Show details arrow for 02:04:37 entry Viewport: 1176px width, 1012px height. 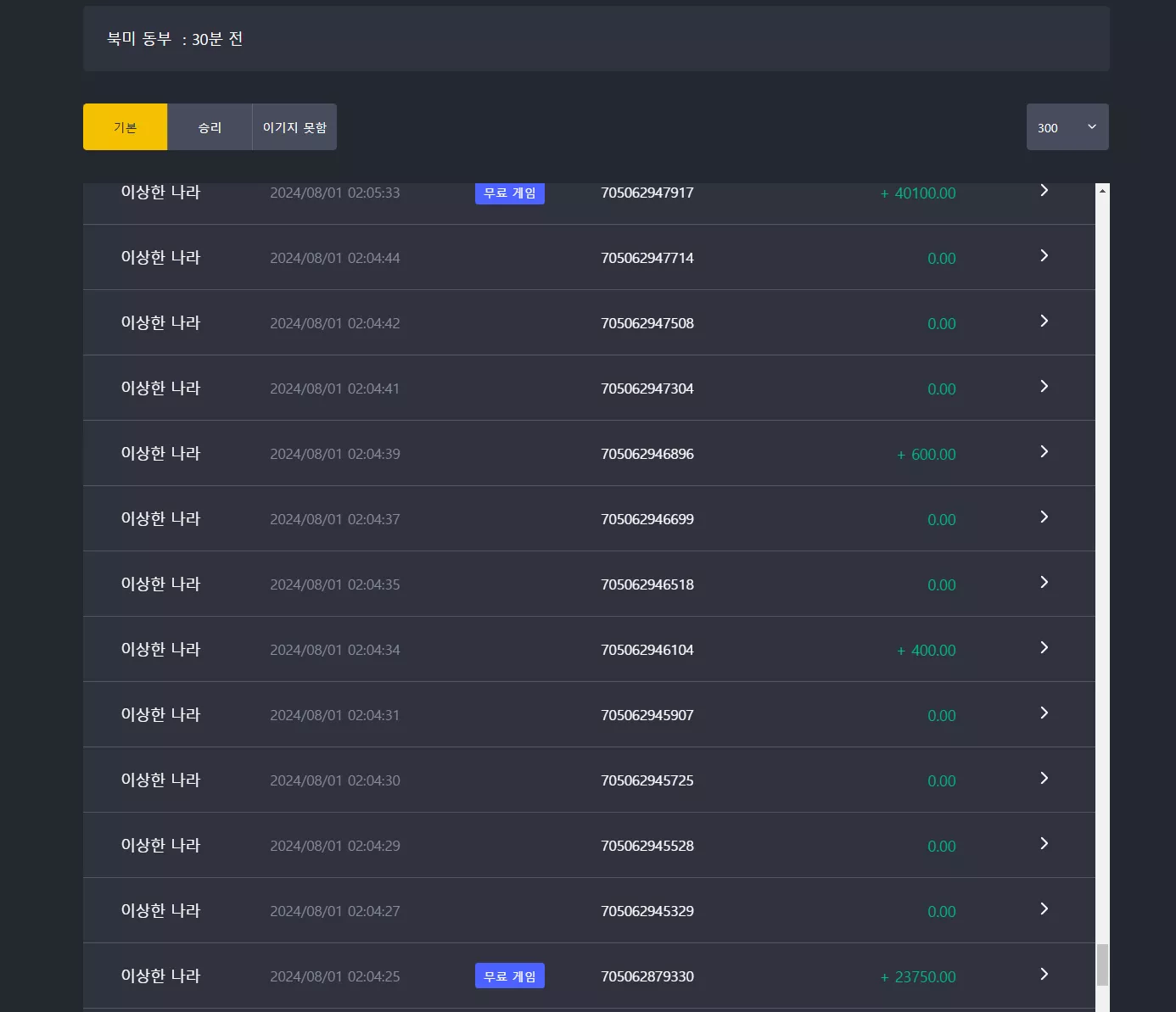[x=1044, y=517]
